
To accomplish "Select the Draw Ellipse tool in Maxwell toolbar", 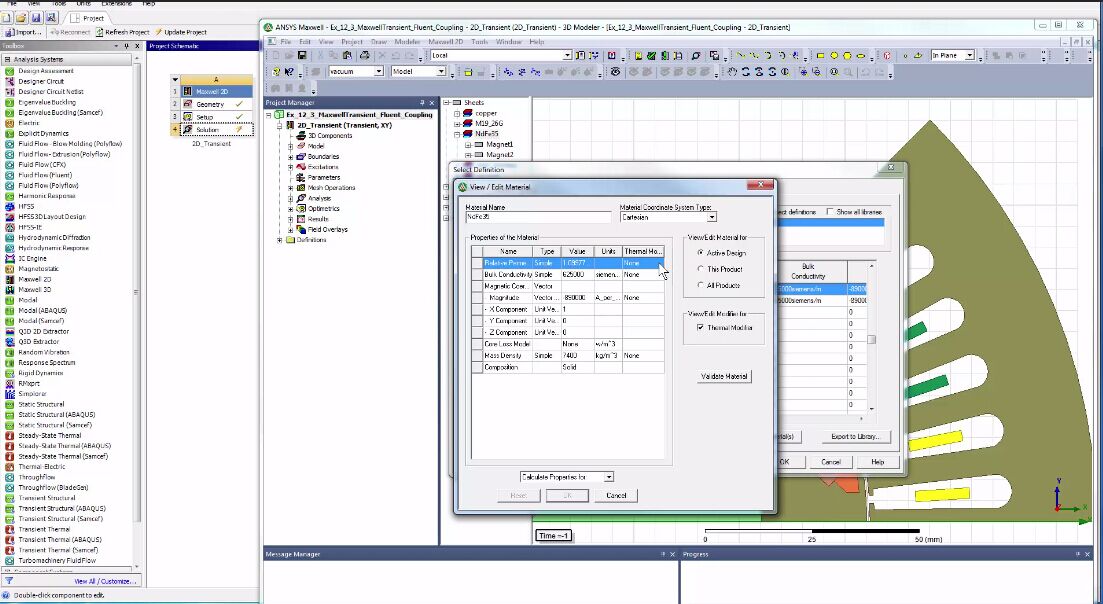I will (x=861, y=56).
